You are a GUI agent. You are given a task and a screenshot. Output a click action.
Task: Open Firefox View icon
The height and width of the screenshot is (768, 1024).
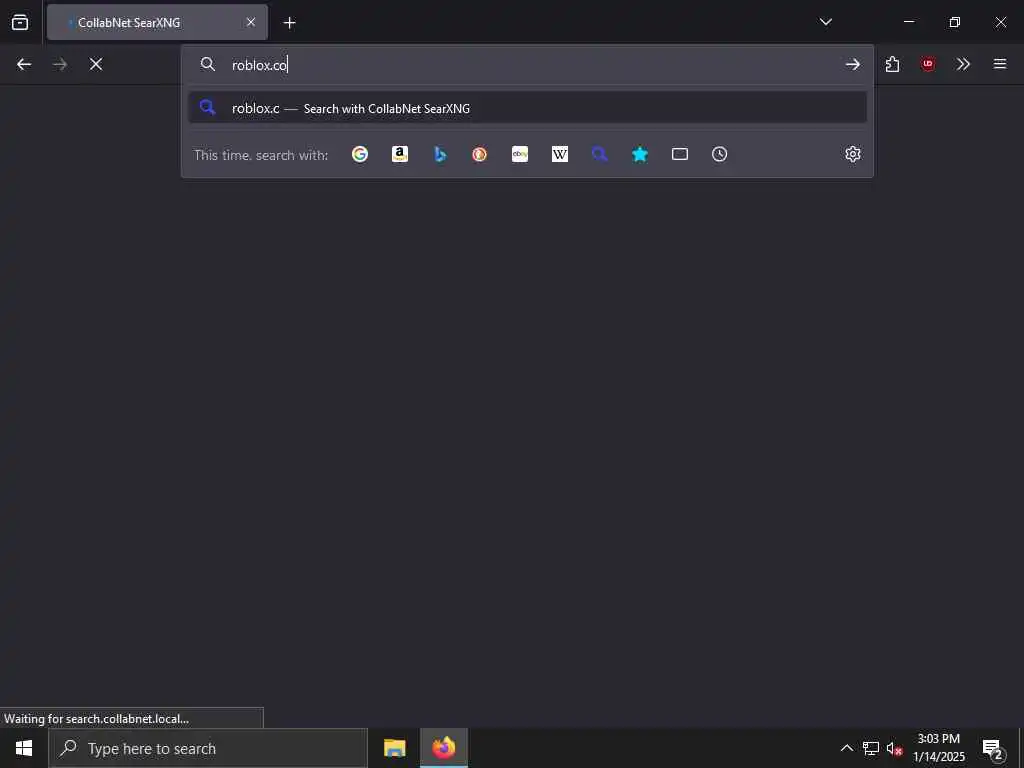click(x=20, y=22)
